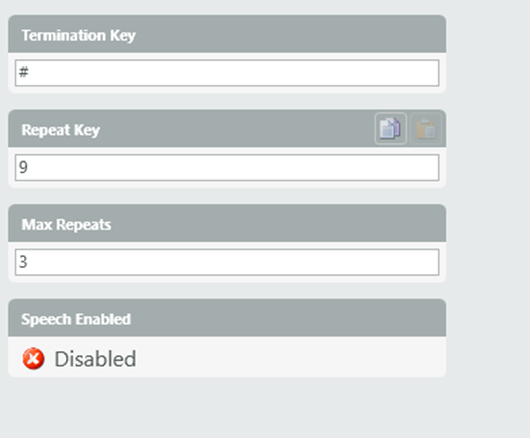Click blank space inside Max Repeats header bar

[x=277, y=223]
